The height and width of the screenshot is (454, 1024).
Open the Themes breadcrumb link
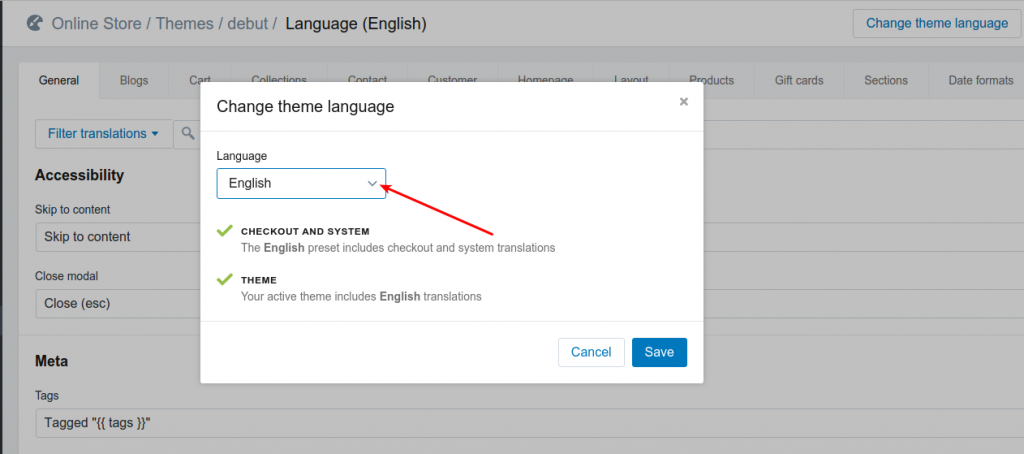(184, 24)
